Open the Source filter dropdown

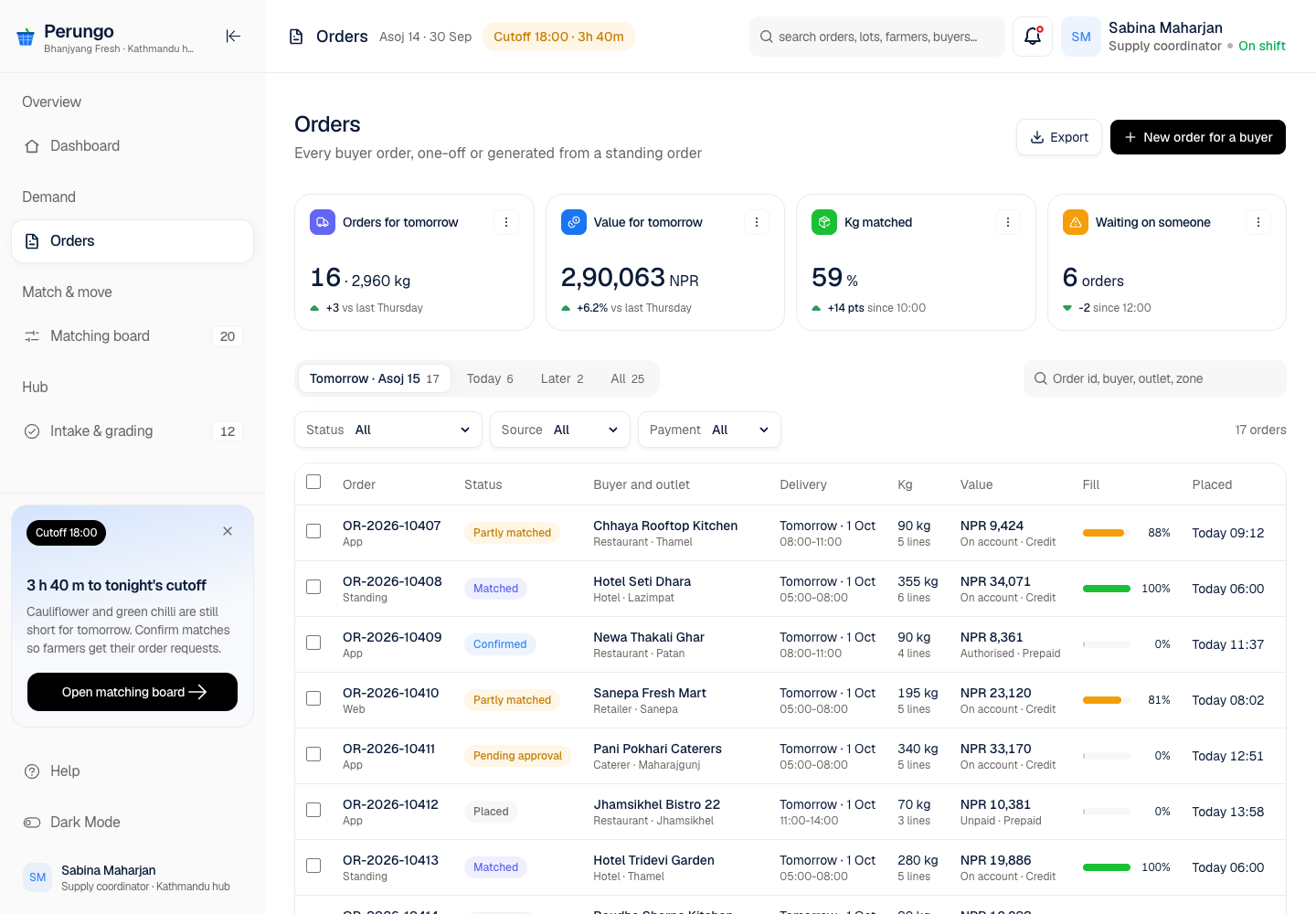tap(560, 430)
